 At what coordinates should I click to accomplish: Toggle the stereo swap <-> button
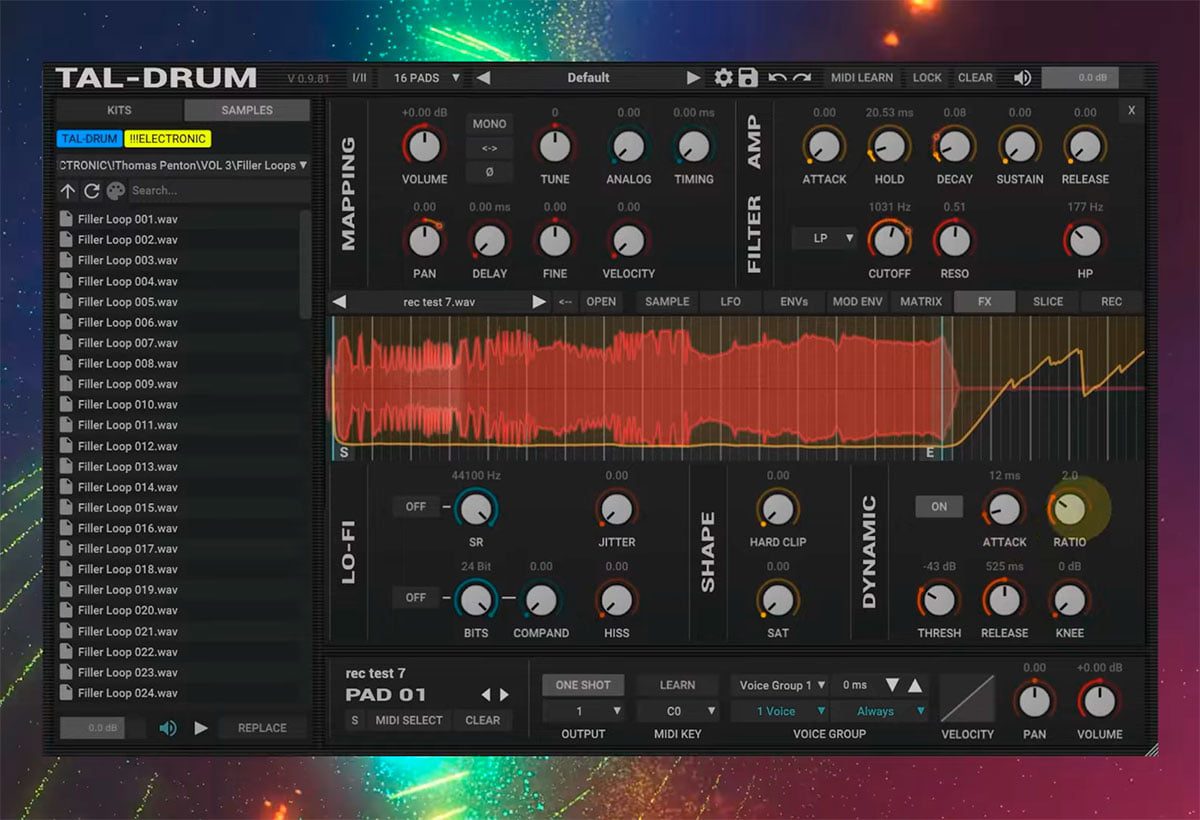tap(490, 148)
